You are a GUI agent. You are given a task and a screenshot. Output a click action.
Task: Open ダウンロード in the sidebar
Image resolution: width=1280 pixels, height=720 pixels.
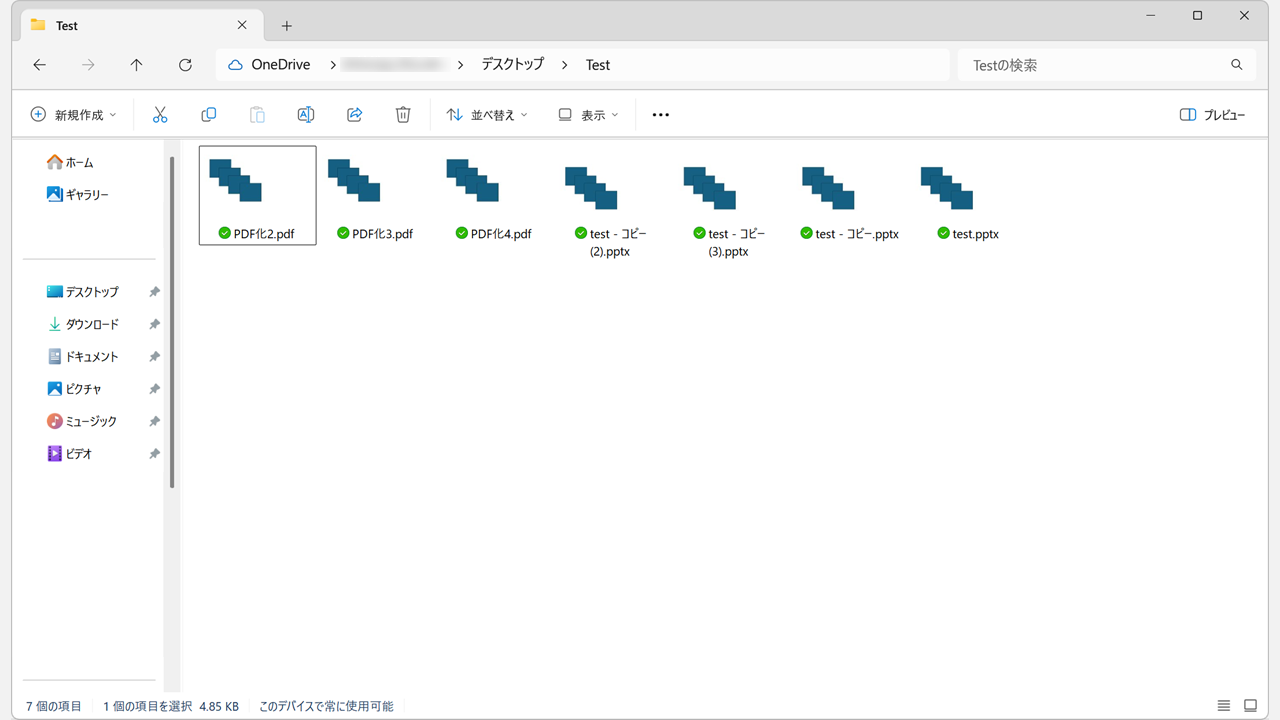(x=91, y=324)
